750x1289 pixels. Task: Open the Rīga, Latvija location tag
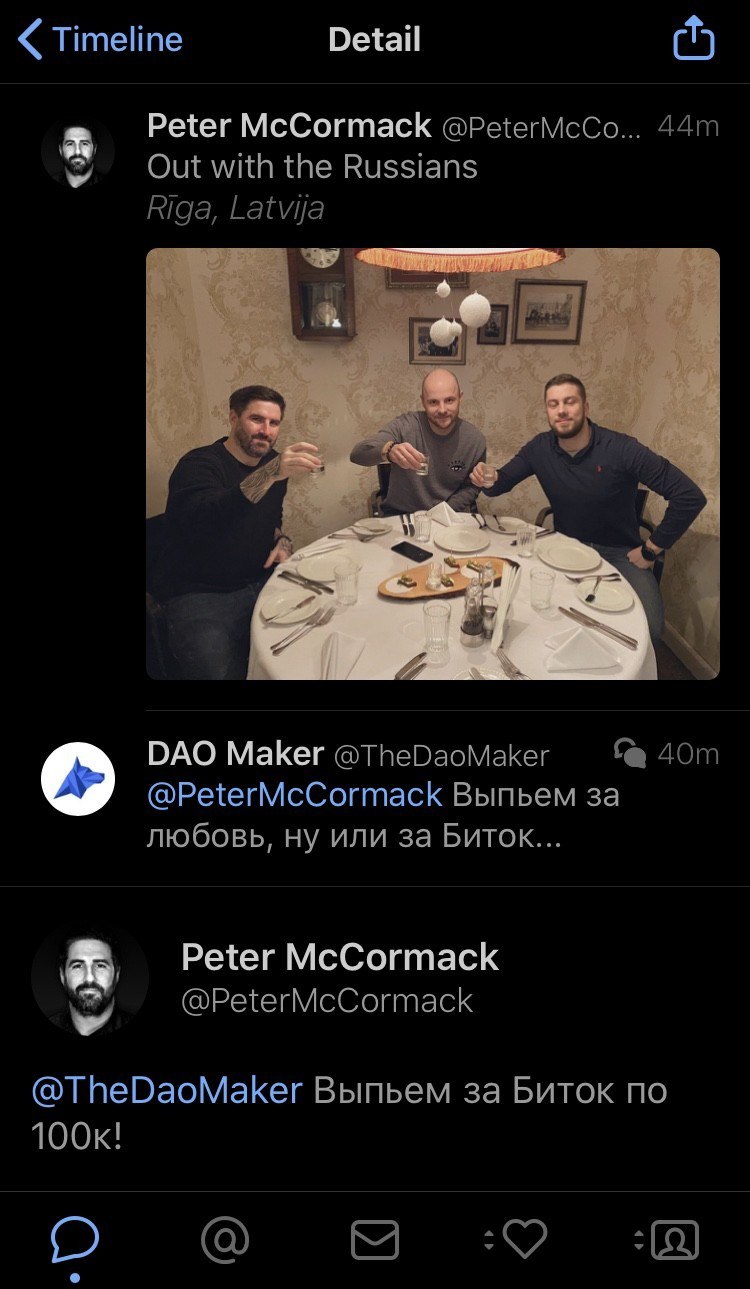[236, 208]
